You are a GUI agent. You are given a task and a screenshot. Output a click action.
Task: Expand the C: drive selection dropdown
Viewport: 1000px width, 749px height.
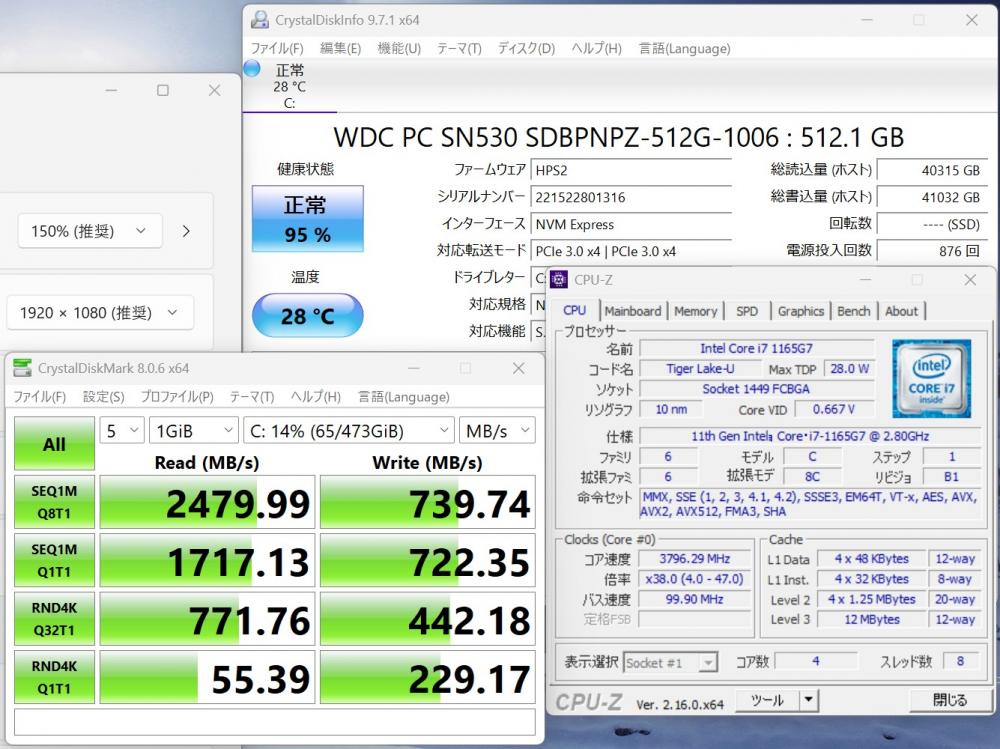pyautogui.click(x=347, y=431)
